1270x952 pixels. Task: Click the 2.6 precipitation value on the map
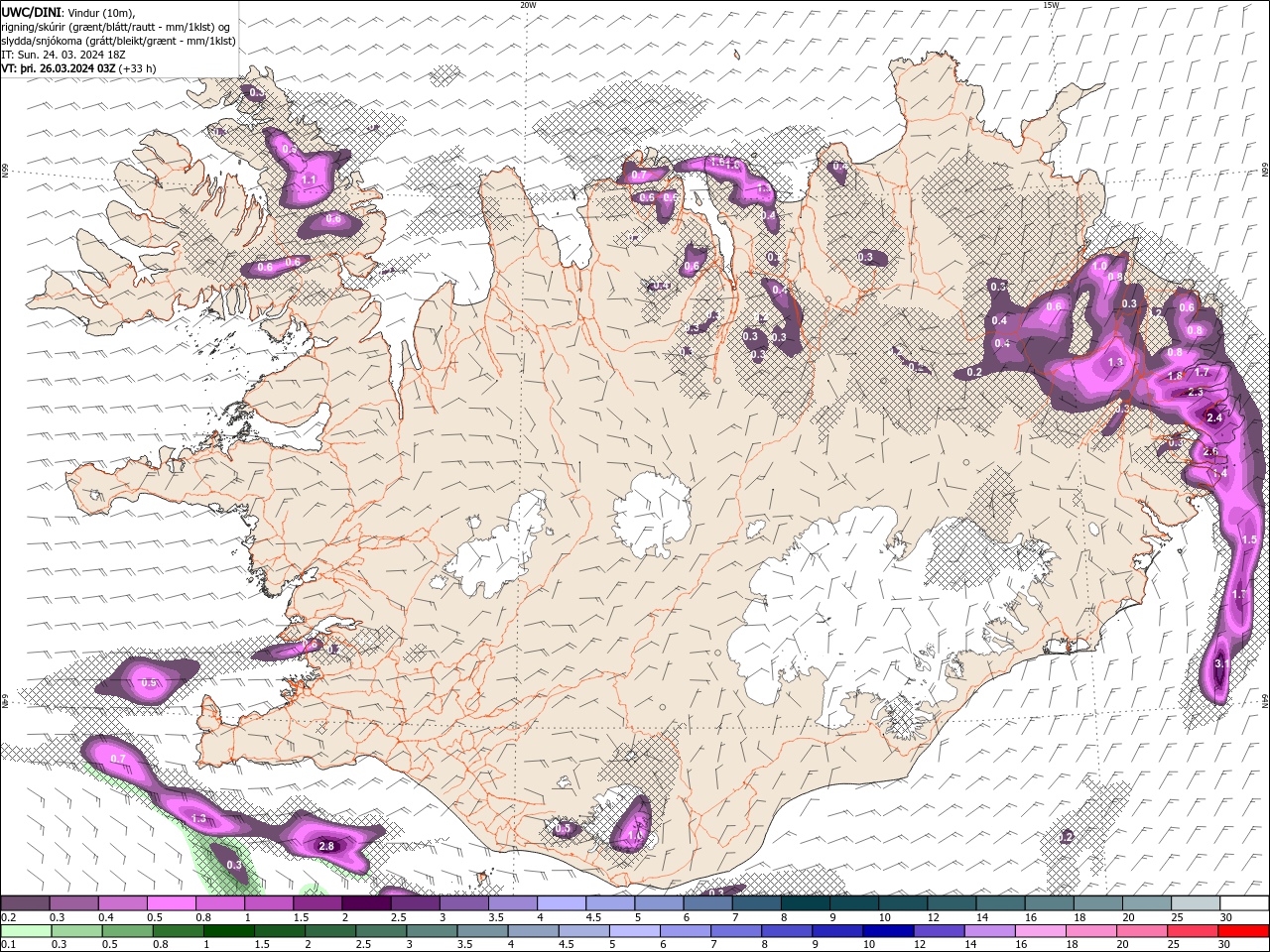(x=1210, y=452)
